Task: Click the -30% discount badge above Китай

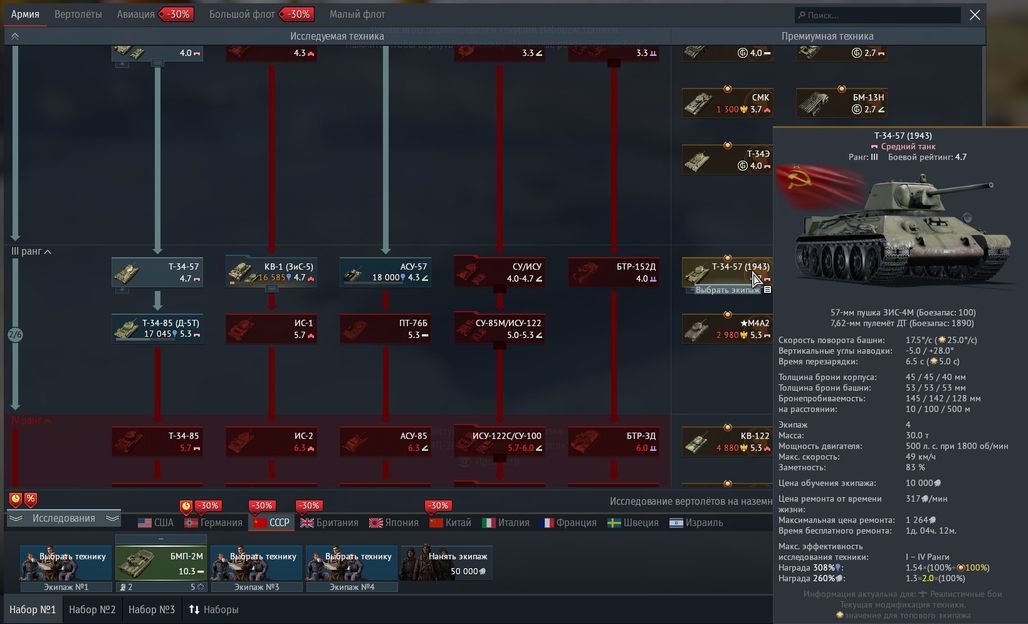Action: tap(438, 505)
